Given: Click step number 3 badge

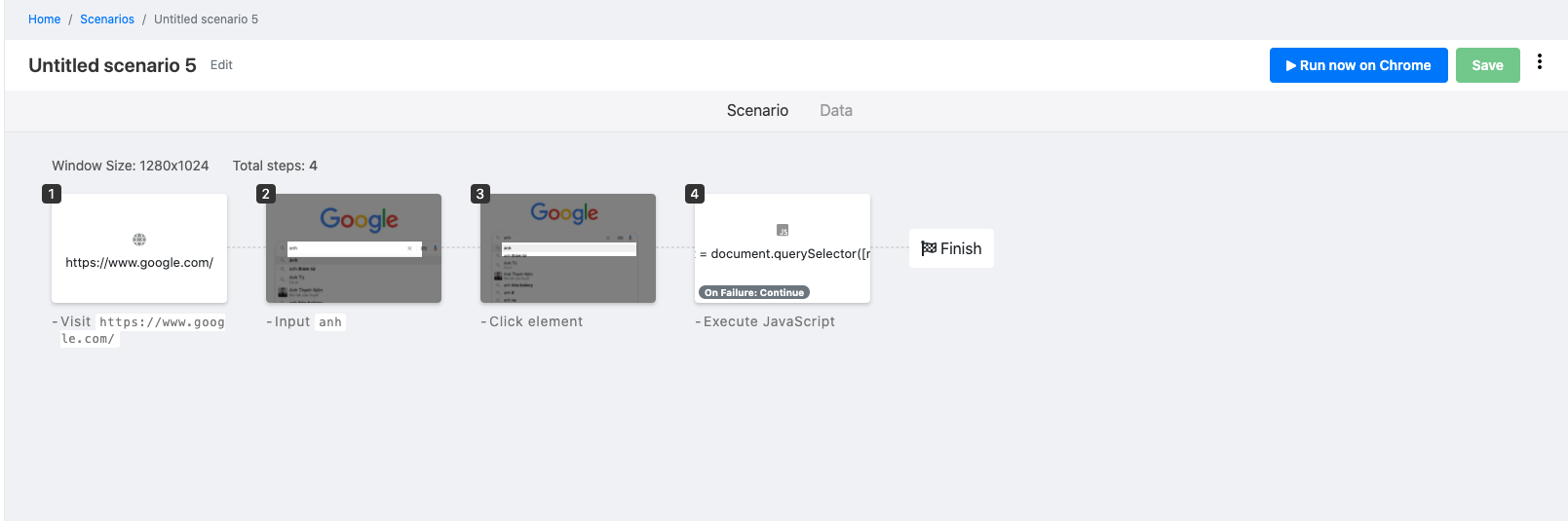Looking at the screenshot, I should coord(479,194).
